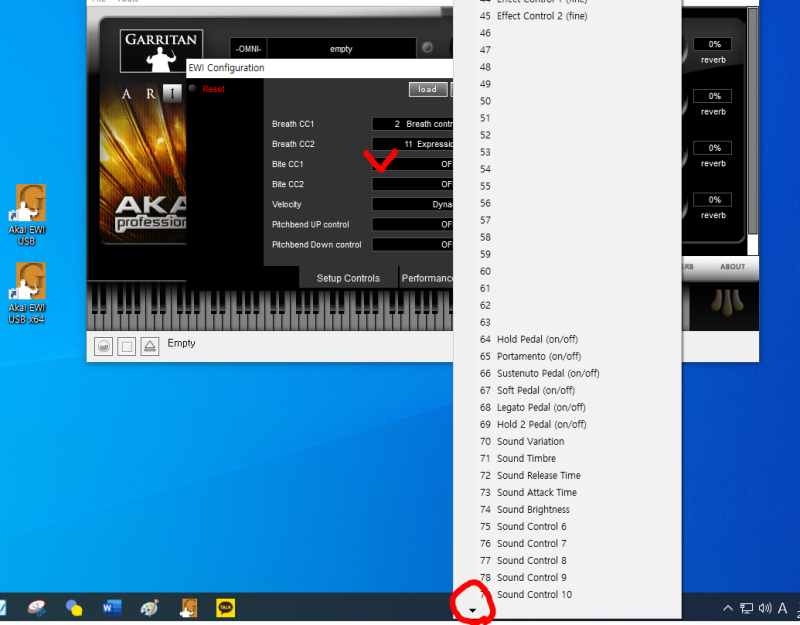Click the red Reset link
The image size is (800, 625).
click(x=213, y=88)
